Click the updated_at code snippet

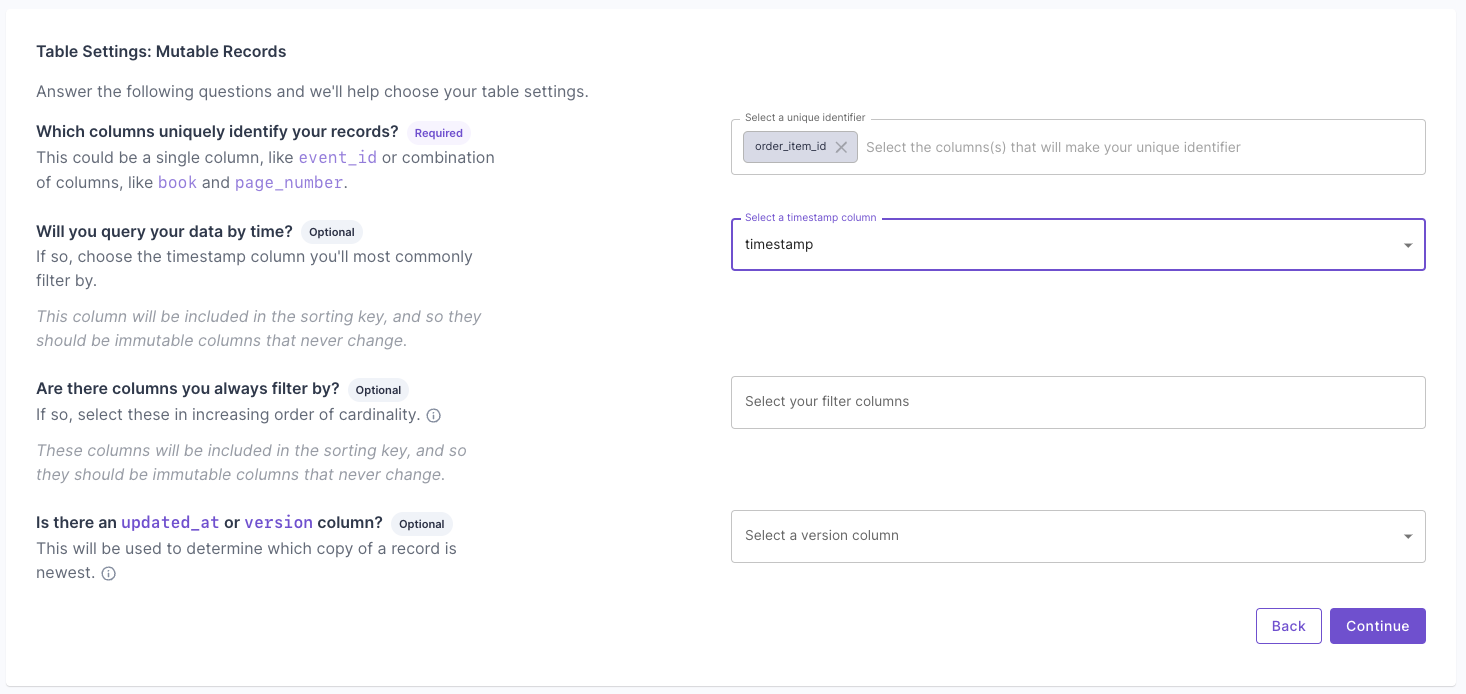[x=169, y=521]
